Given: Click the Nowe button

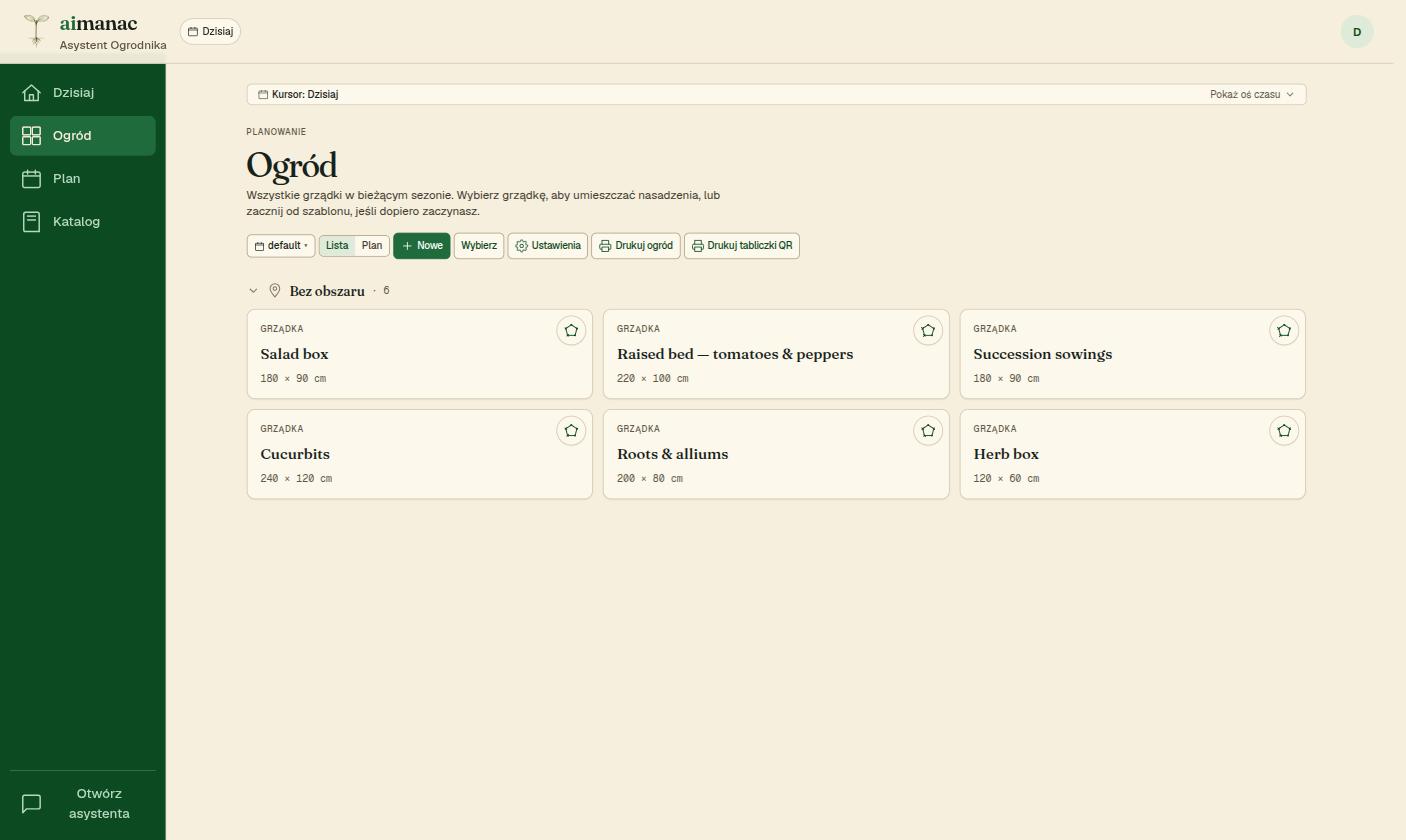Looking at the screenshot, I should click(422, 246).
